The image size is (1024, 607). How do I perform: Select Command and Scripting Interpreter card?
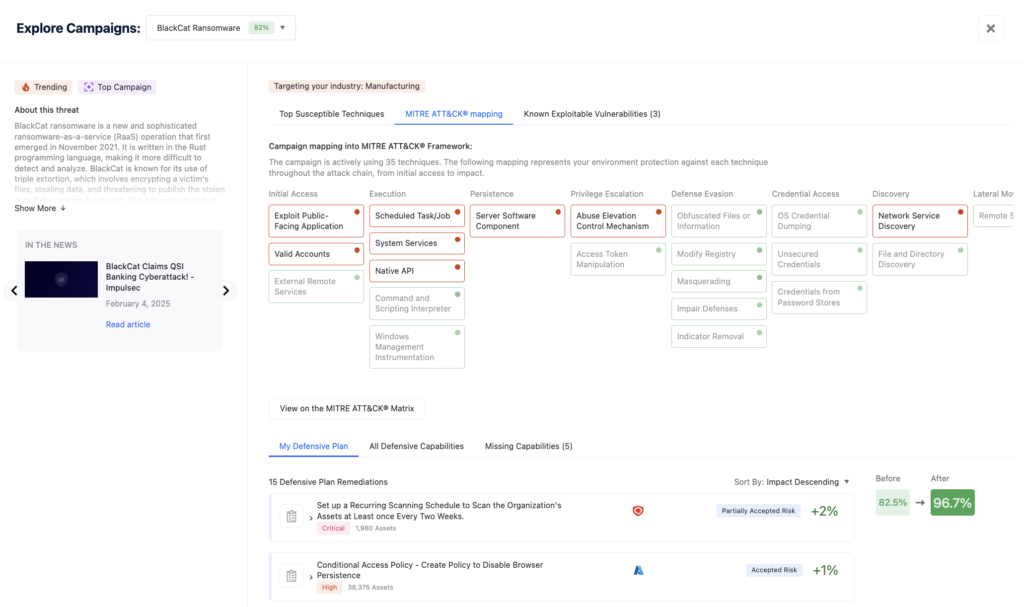click(x=417, y=304)
